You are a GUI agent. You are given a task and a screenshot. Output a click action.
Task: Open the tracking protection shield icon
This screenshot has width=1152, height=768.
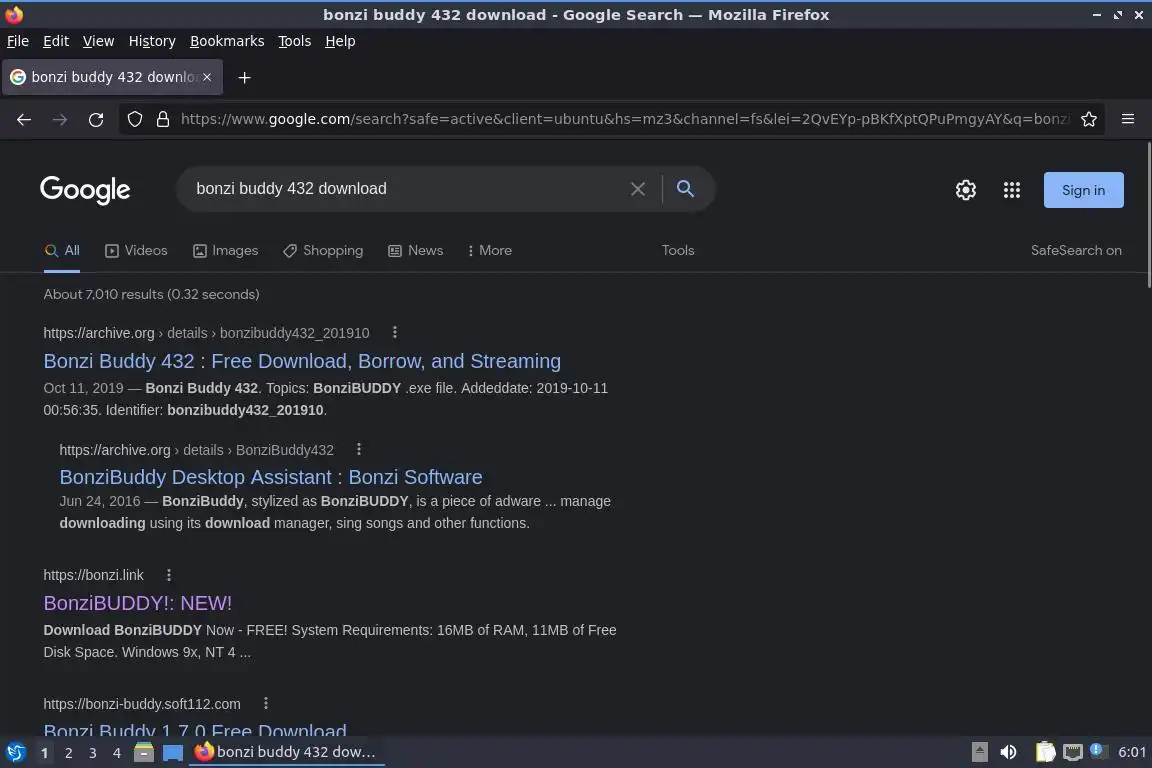click(134, 119)
